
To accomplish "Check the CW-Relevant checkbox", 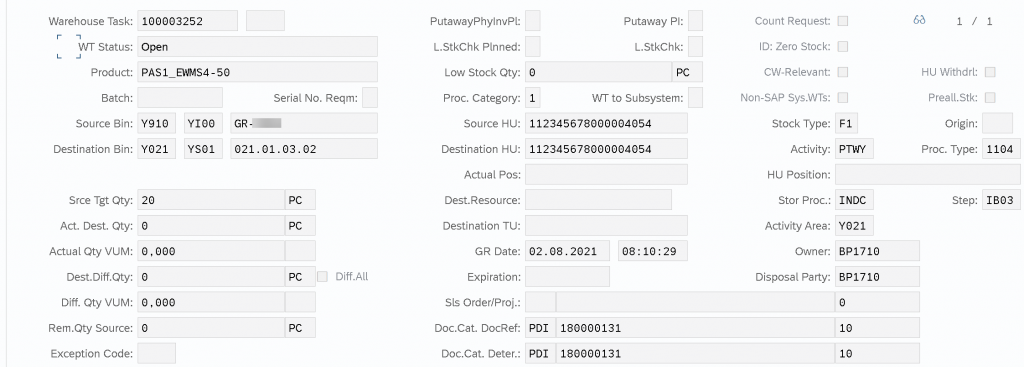I will (x=843, y=72).
